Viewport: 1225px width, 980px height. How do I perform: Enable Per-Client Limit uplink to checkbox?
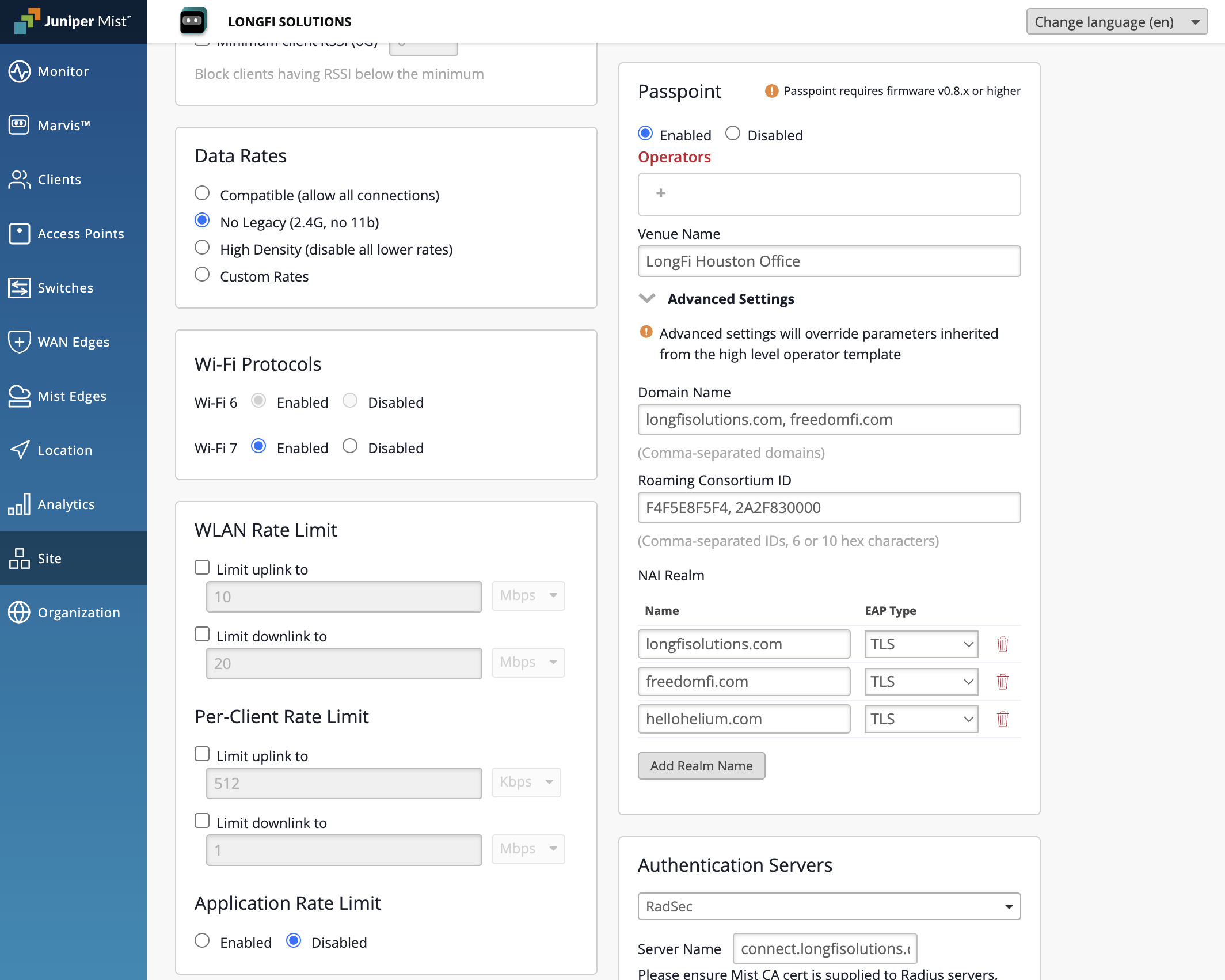point(202,754)
